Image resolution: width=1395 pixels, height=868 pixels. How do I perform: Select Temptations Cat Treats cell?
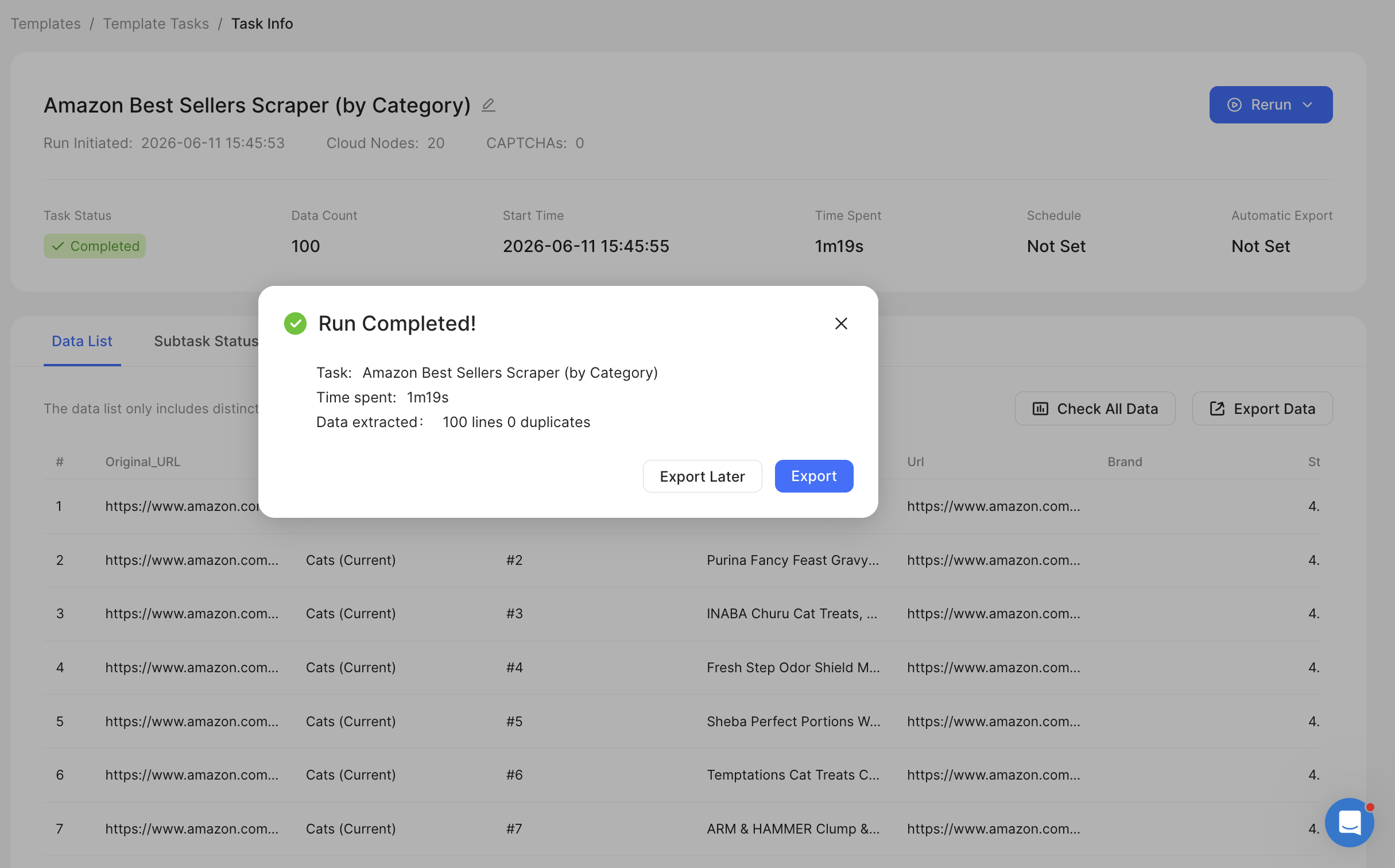coord(793,774)
